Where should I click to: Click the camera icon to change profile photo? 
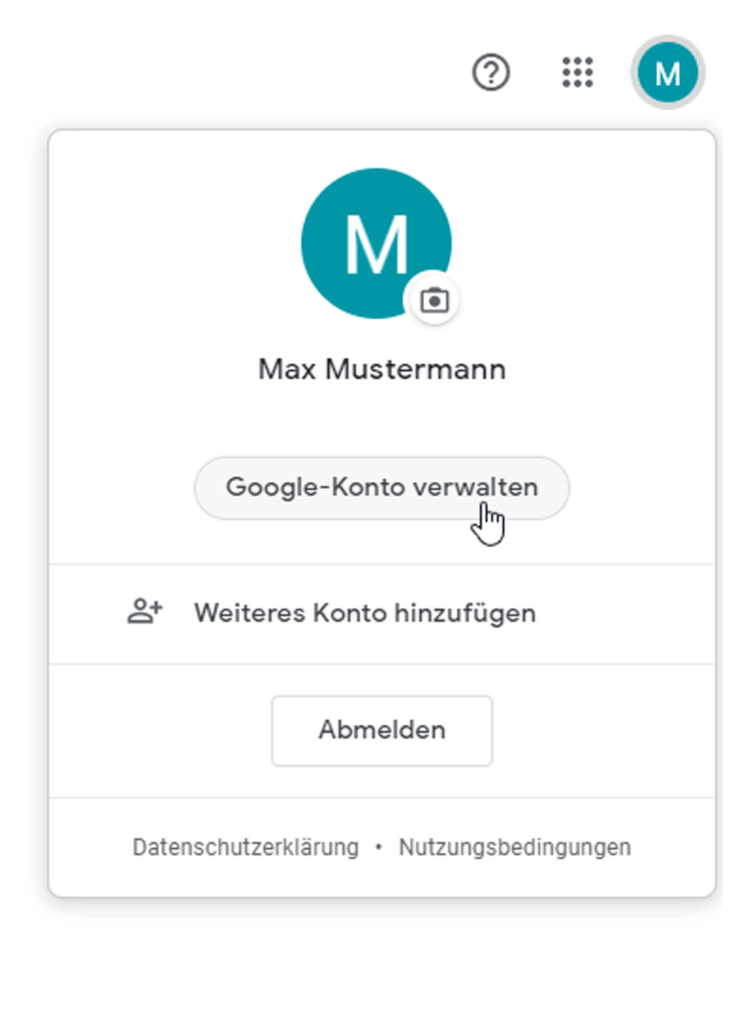click(x=434, y=300)
